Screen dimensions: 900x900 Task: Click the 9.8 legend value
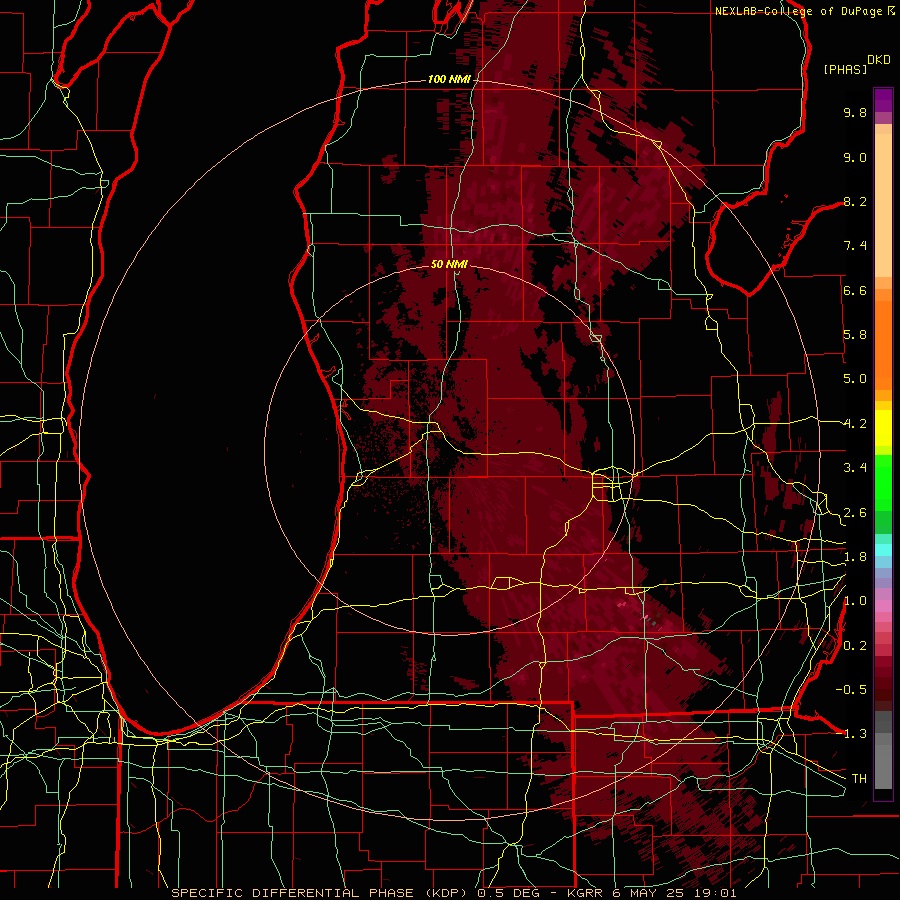[x=855, y=112]
